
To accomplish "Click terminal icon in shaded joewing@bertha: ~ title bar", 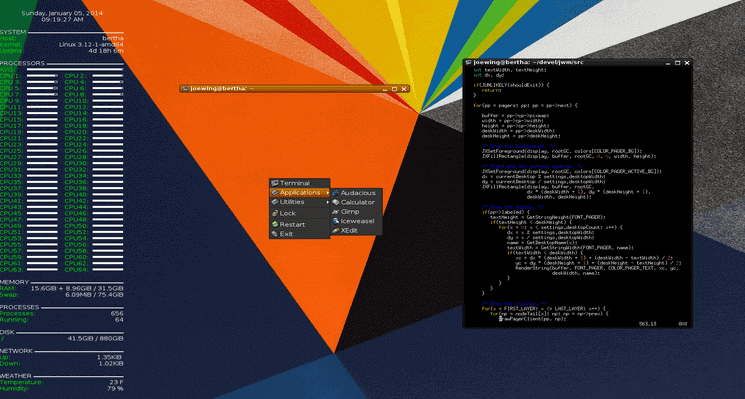I will pyautogui.click(x=185, y=88).
